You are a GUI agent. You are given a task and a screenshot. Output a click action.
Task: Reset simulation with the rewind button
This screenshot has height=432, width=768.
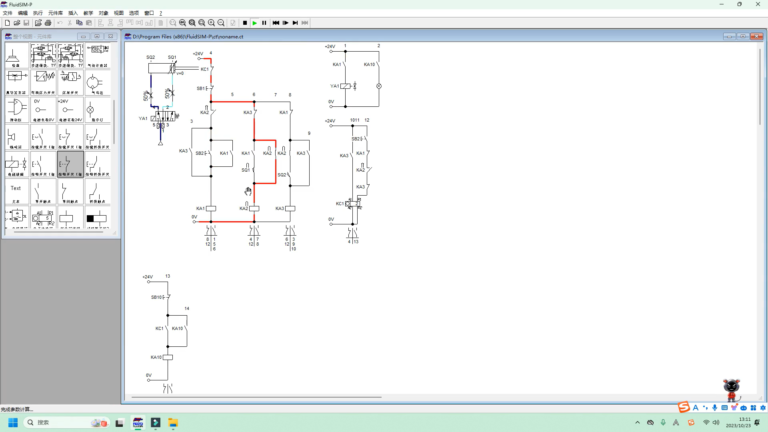pyautogui.click(x=276, y=23)
